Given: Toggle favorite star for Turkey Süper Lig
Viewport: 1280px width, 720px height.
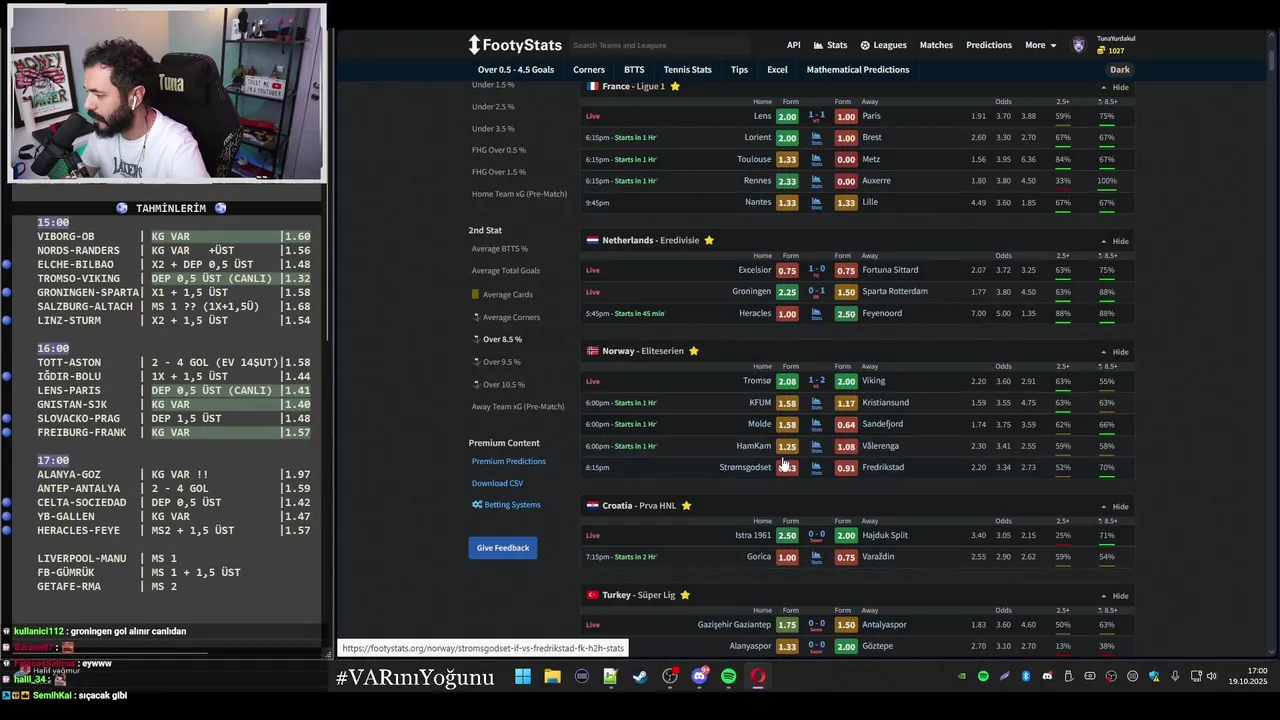Looking at the screenshot, I should pos(685,596).
